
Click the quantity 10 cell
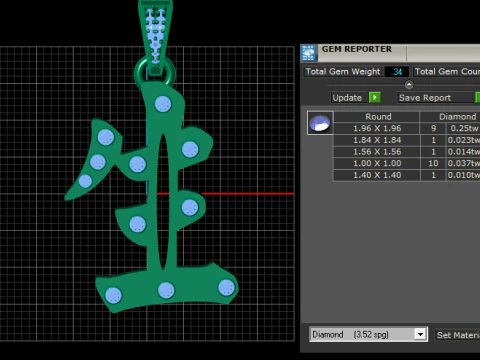tap(433, 163)
